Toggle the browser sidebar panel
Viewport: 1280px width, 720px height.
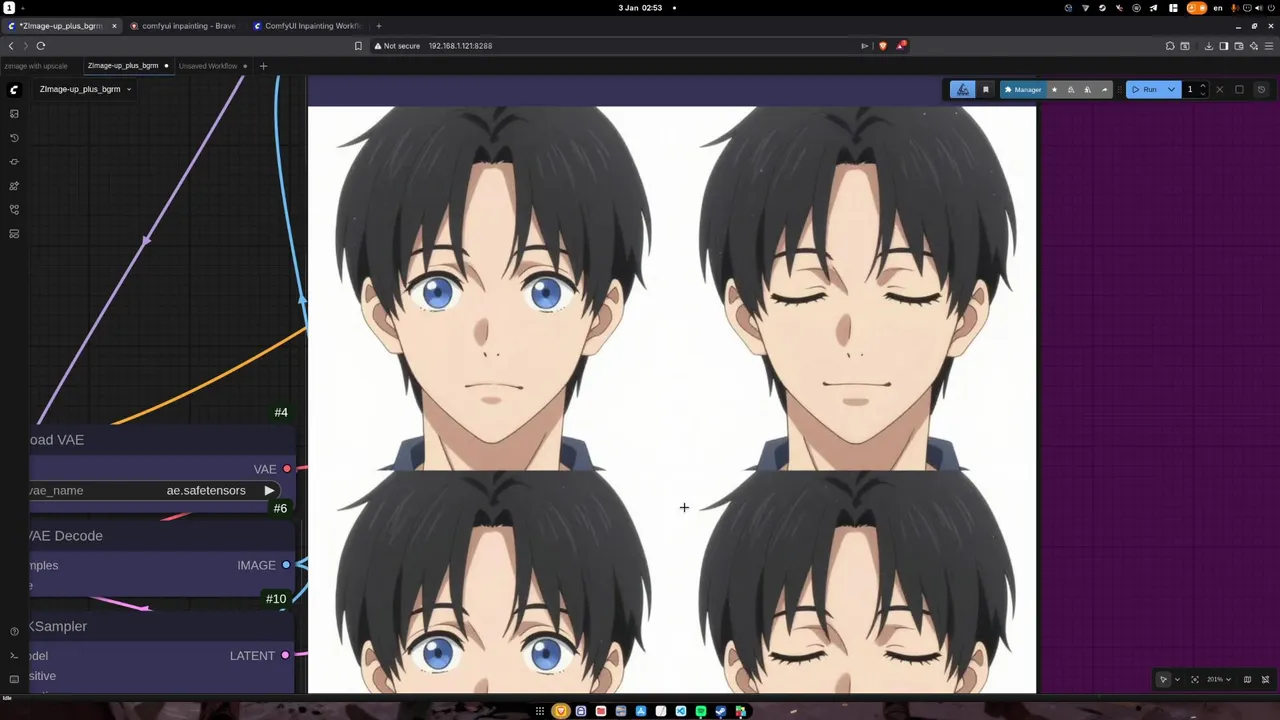(x=1223, y=46)
